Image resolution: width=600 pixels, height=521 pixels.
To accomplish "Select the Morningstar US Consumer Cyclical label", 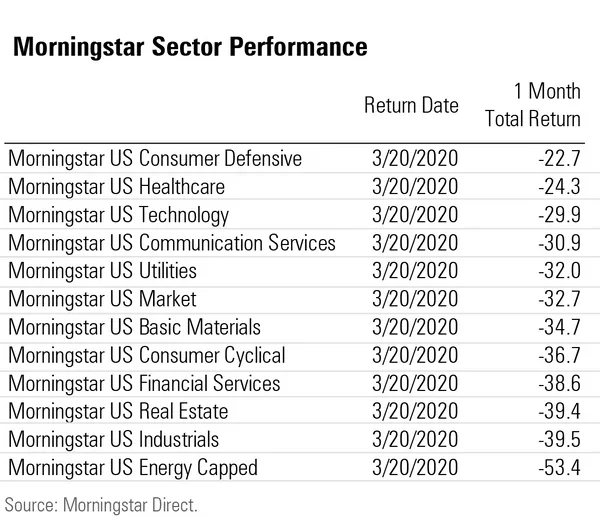I will (146, 355).
